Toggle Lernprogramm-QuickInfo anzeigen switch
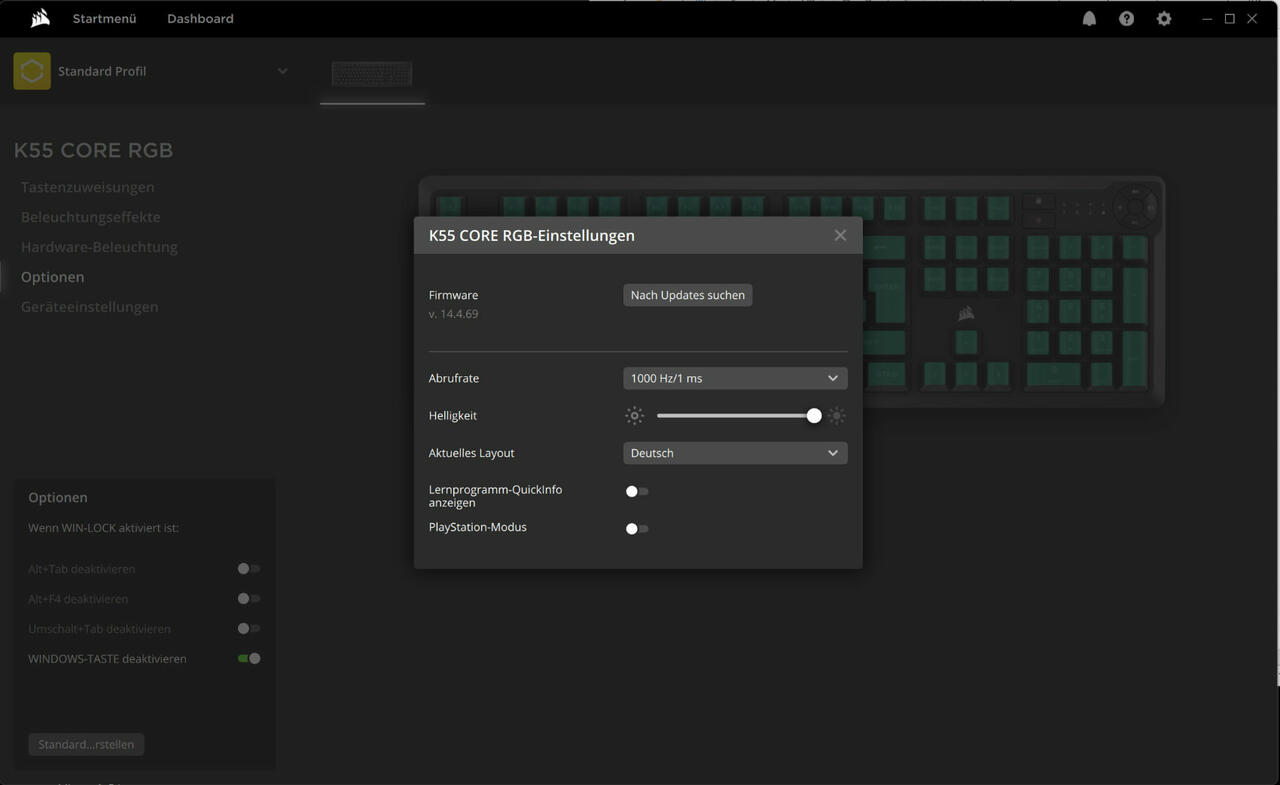 [637, 491]
